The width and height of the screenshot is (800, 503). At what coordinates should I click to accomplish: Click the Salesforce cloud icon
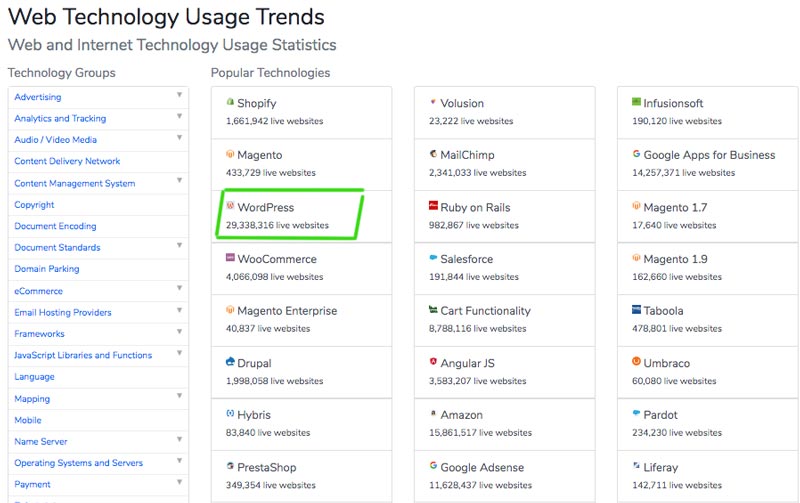pos(433,258)
